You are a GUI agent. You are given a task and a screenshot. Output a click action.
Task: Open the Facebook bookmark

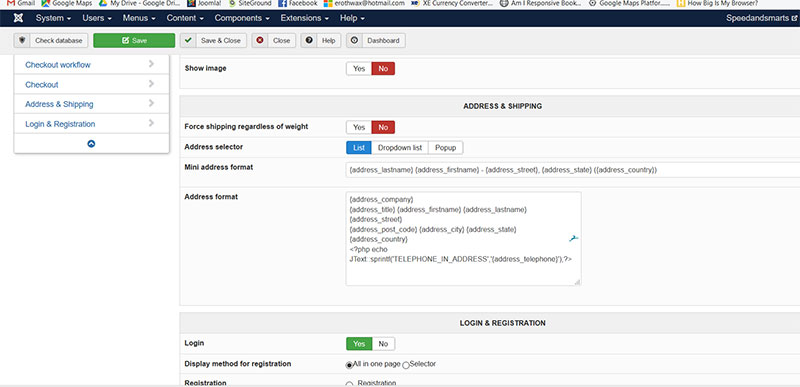pyautogui.click(x=298, y=3)
